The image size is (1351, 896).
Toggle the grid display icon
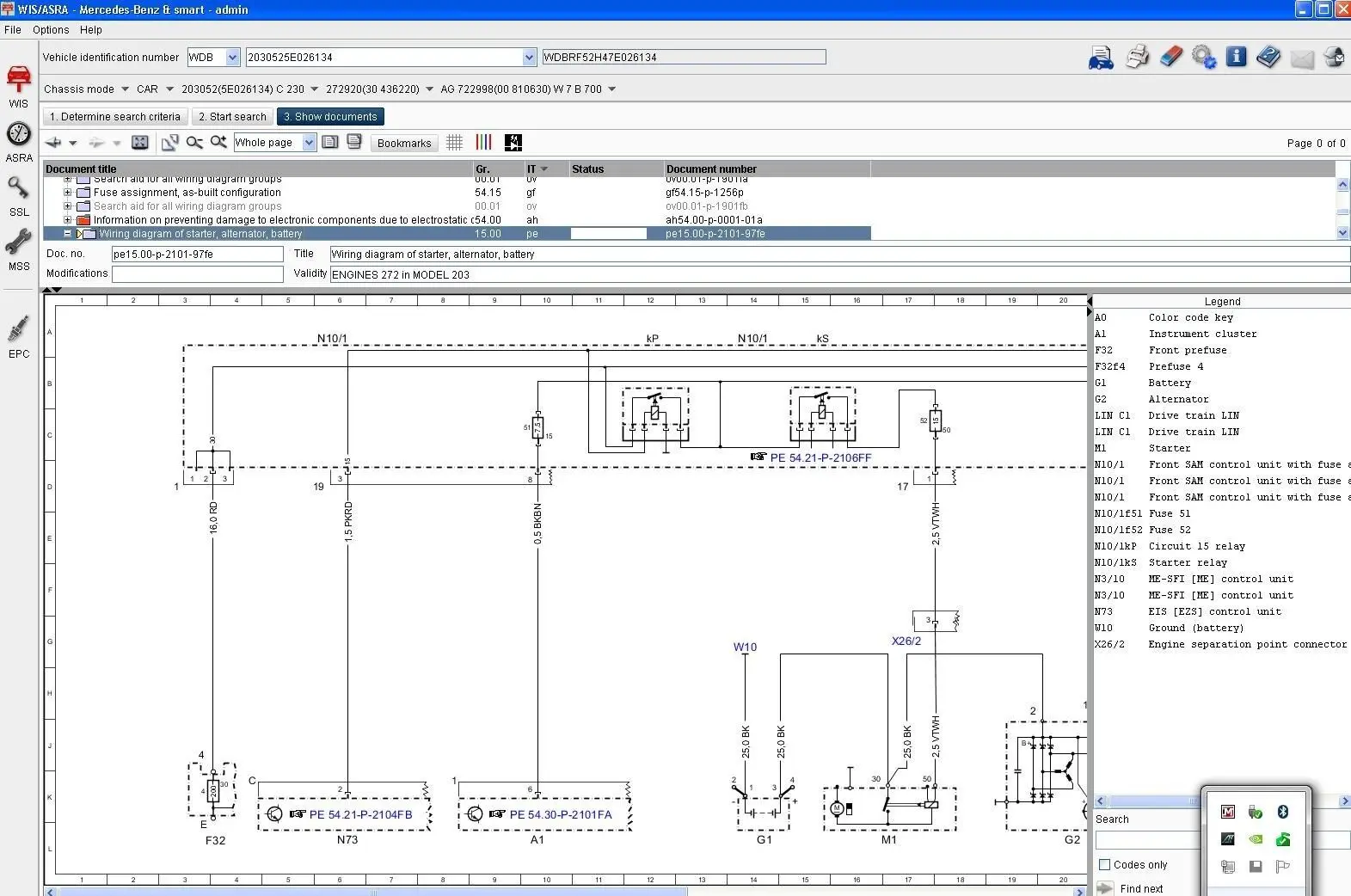(x=455, y=143)
